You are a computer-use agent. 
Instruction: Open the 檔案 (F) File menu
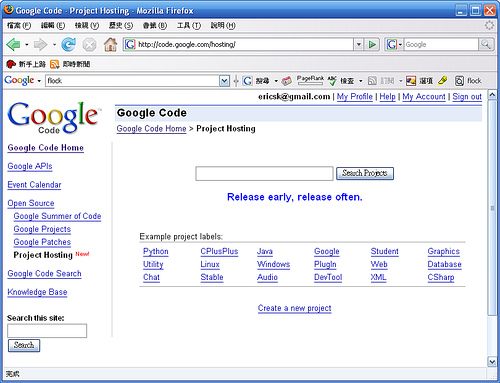(19, 25)
